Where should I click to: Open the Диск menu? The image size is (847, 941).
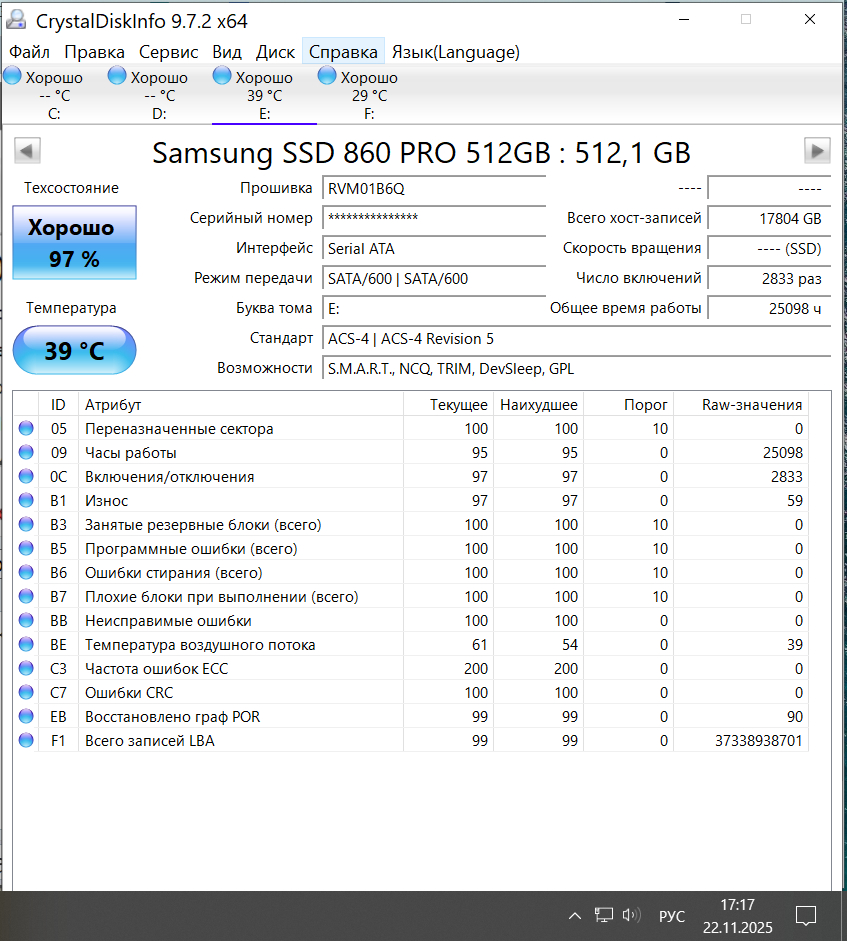[x=275, y=52]
